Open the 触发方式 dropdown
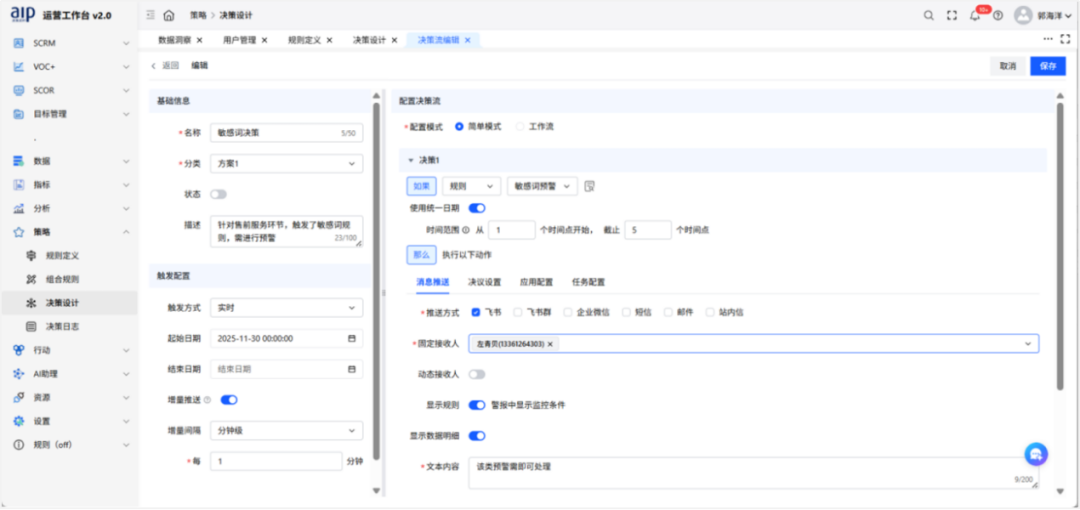 pos(286,308)
